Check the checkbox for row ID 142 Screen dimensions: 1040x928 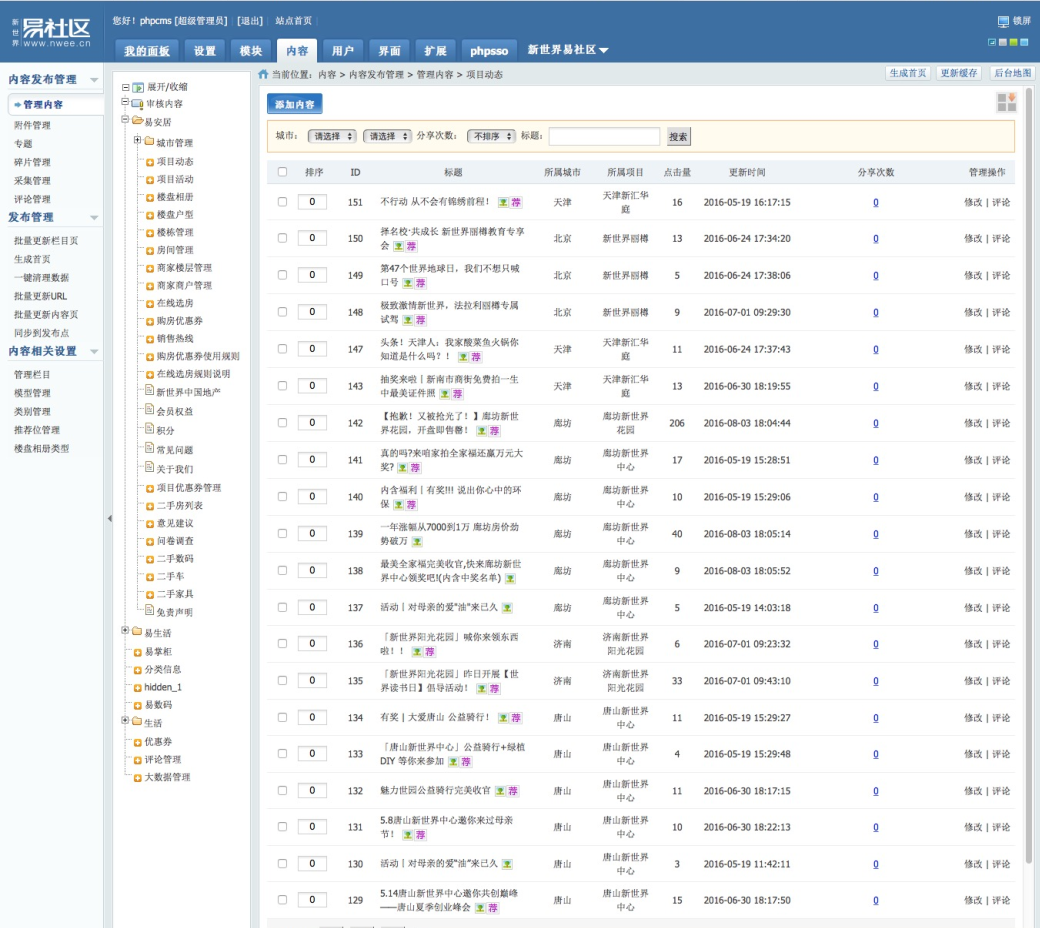point(283,423)
